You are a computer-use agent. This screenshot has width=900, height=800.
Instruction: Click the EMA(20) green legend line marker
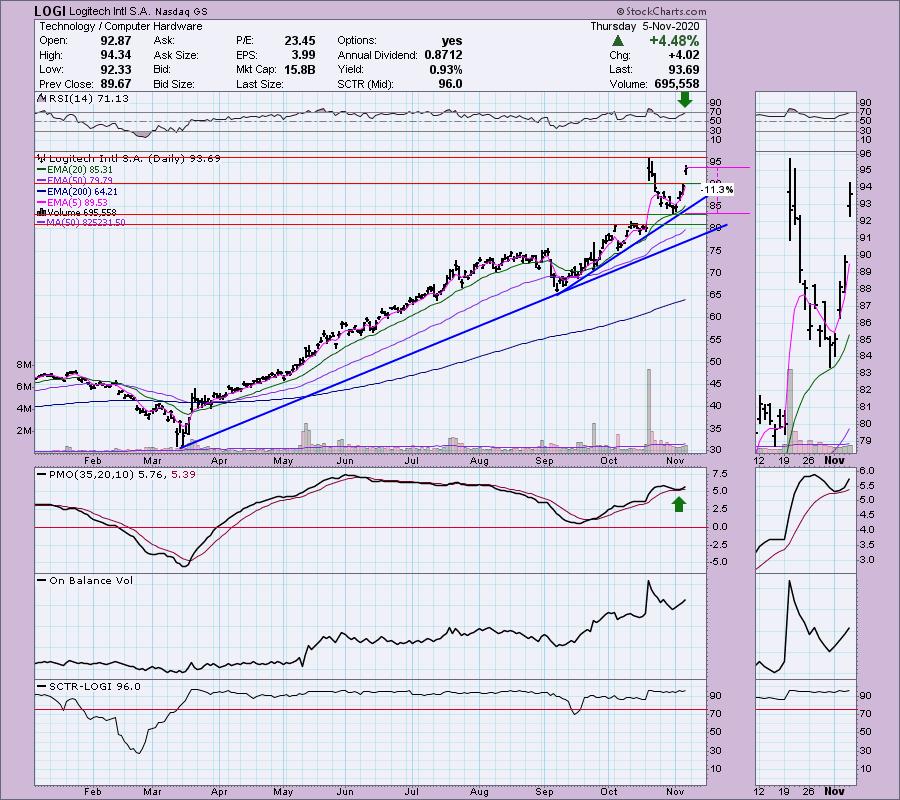42,169
